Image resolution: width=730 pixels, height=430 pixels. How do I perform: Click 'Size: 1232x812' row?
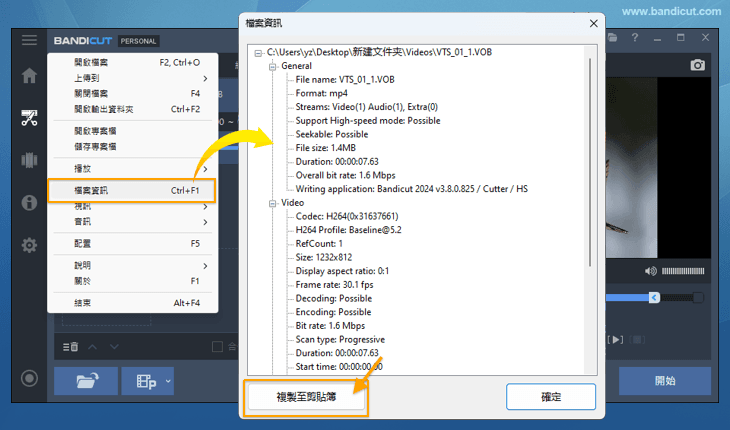coord(324,257)
